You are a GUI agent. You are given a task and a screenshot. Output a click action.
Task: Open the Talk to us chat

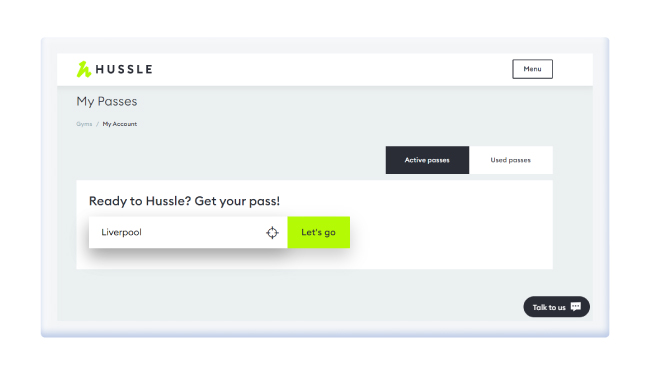[556, 307]
